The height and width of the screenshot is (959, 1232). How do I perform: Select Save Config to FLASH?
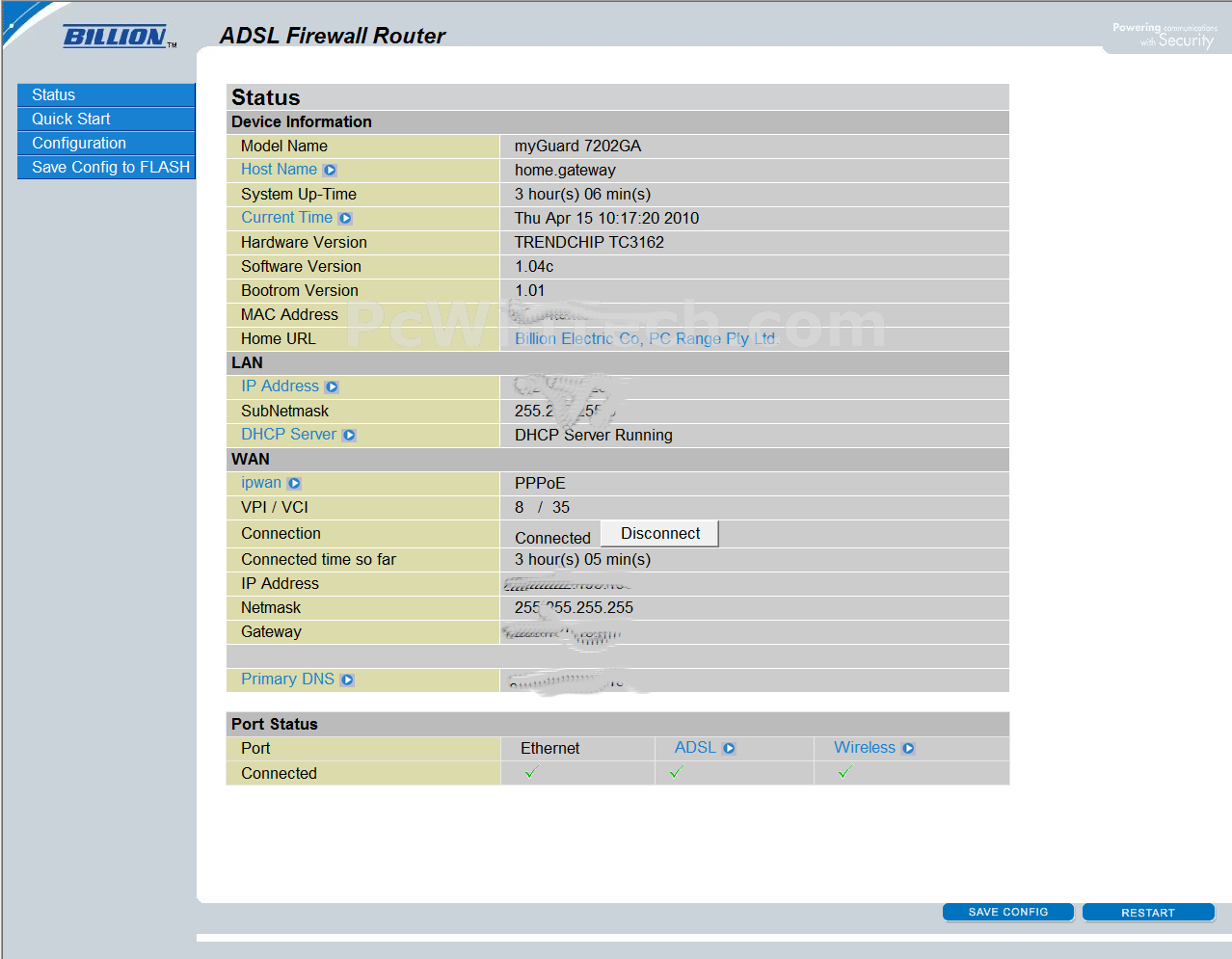[106, 167]
